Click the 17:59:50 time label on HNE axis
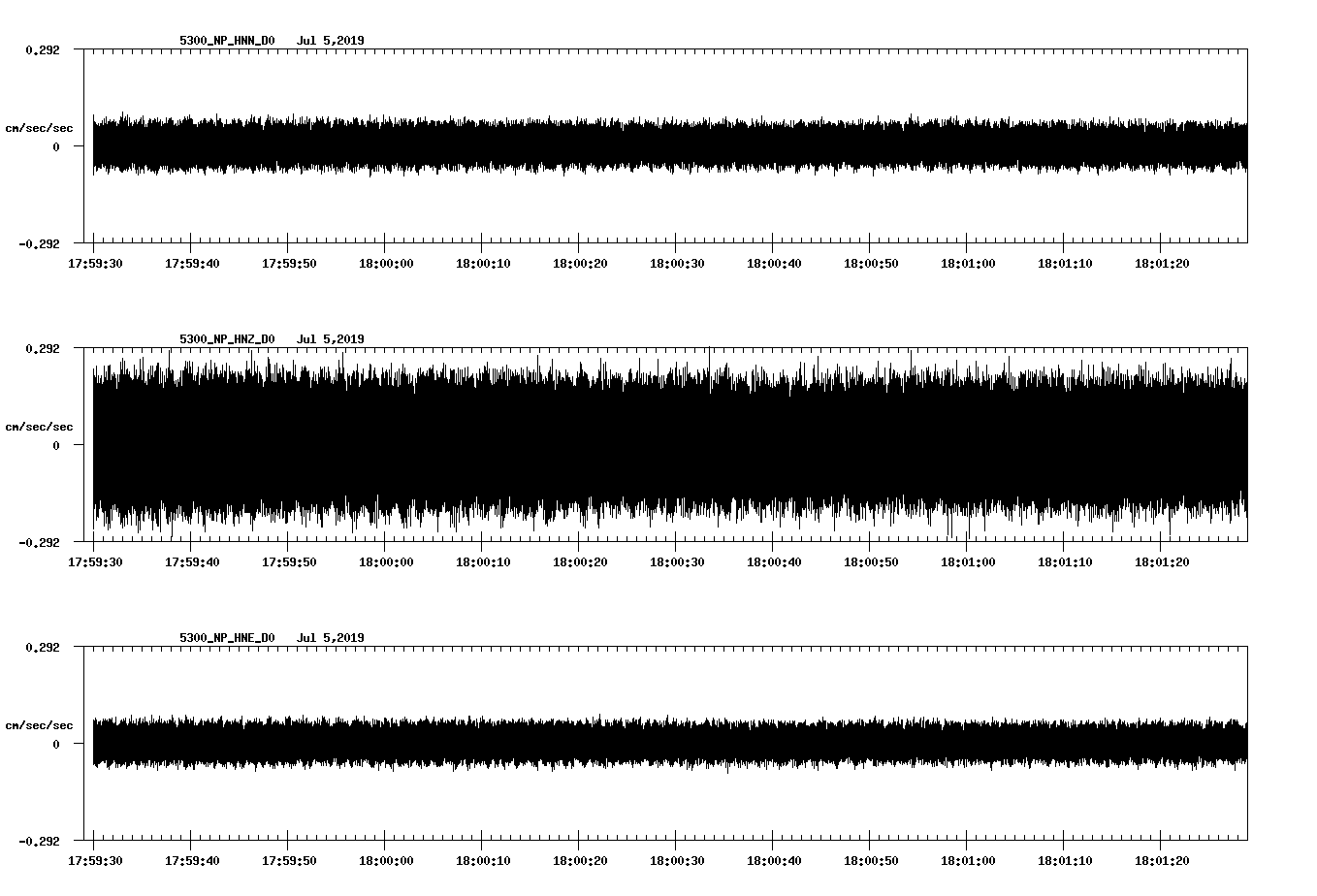 [289, 861]
